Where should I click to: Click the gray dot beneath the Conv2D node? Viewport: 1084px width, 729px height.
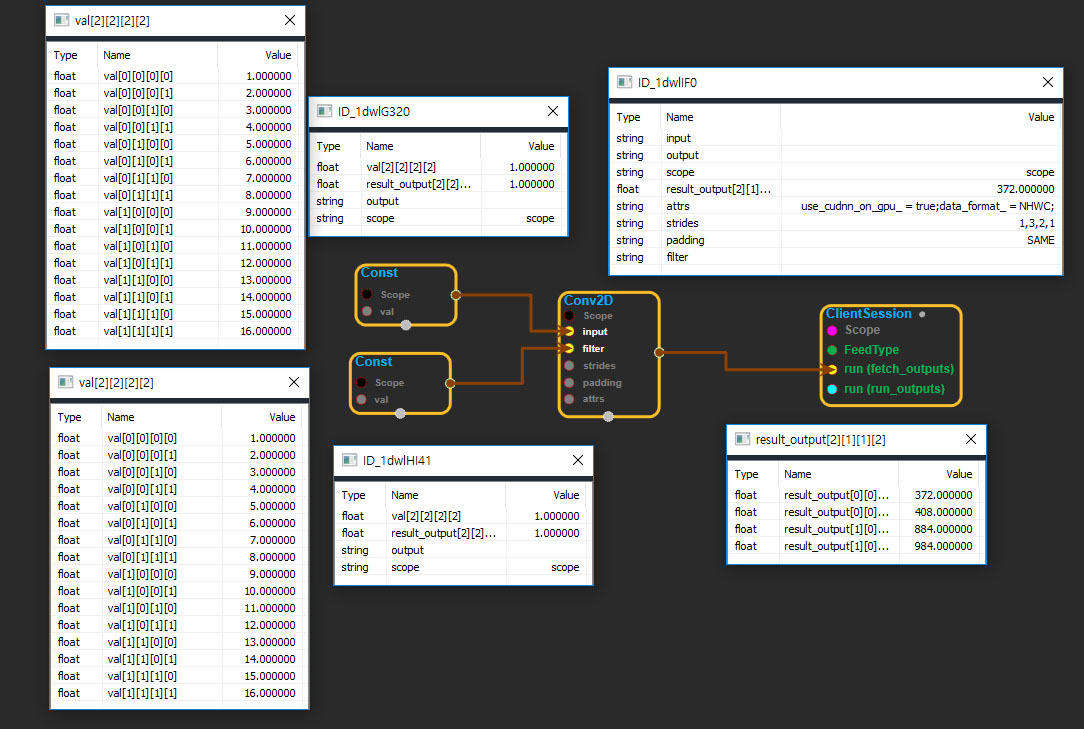tap(608, 417)
